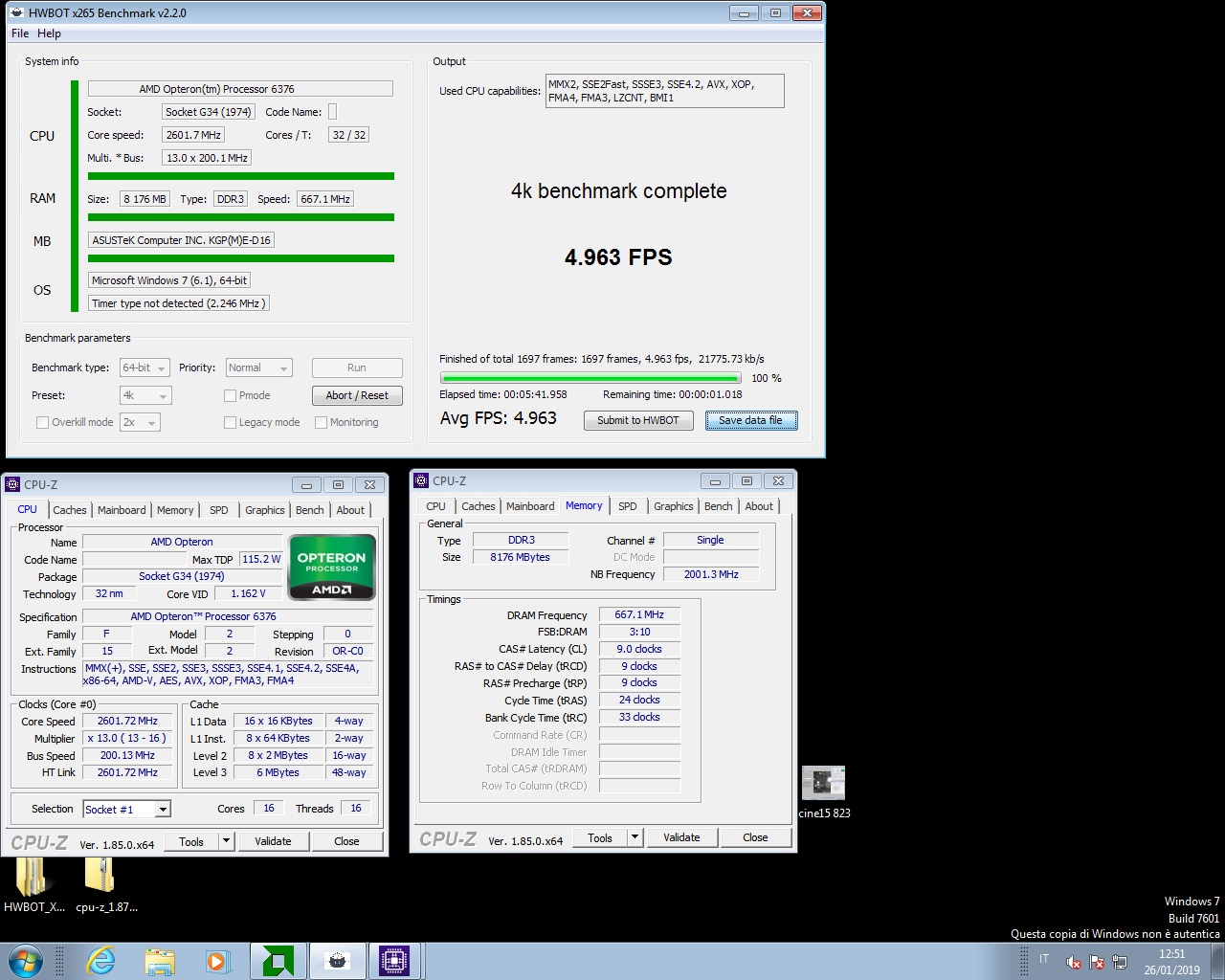Open About tab in left CPU-Z

click(x=350, y=510)
